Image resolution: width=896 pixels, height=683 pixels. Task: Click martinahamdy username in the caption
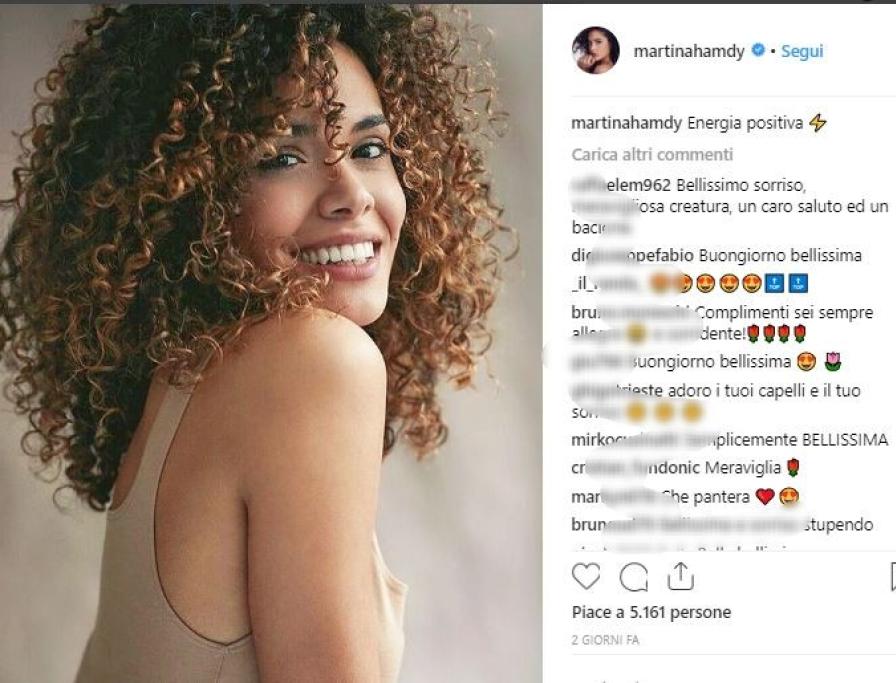626,123
